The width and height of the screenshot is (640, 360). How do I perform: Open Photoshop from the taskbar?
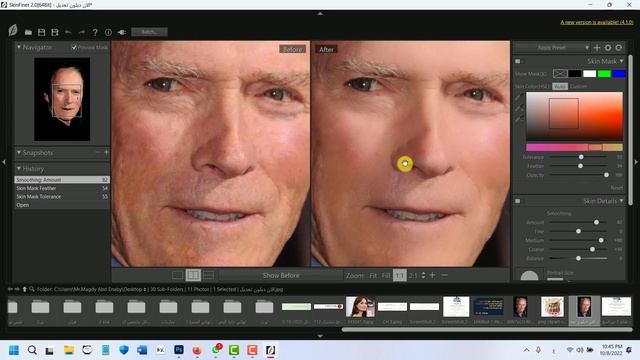[179, 350]
